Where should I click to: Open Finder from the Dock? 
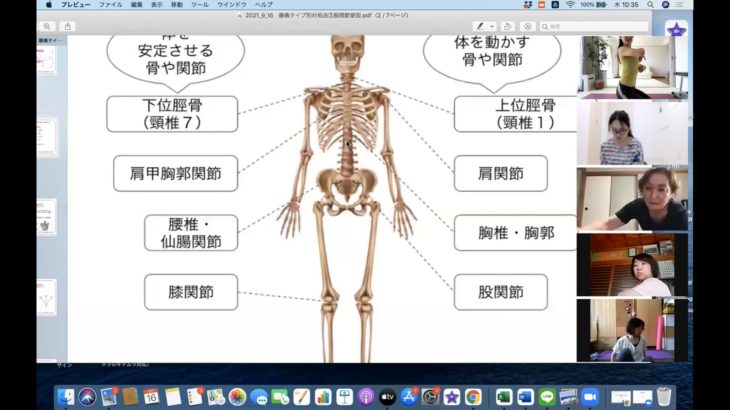pos(66,397)
